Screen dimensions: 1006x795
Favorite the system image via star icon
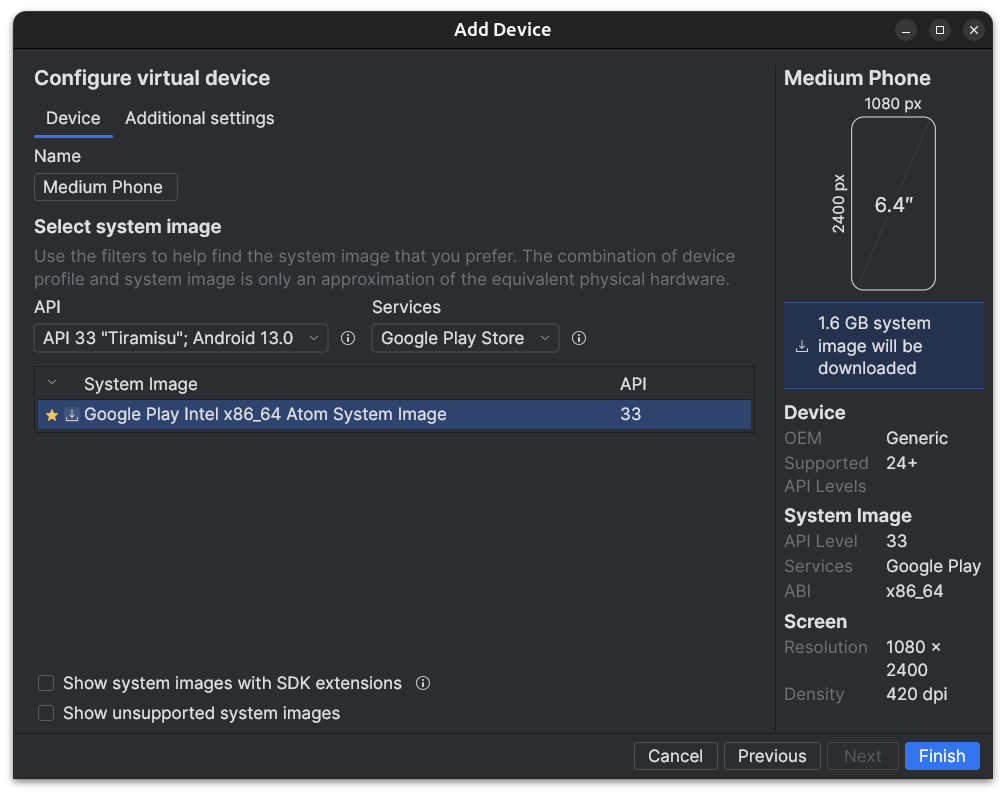pyautogui.click(x=52, y=414)
